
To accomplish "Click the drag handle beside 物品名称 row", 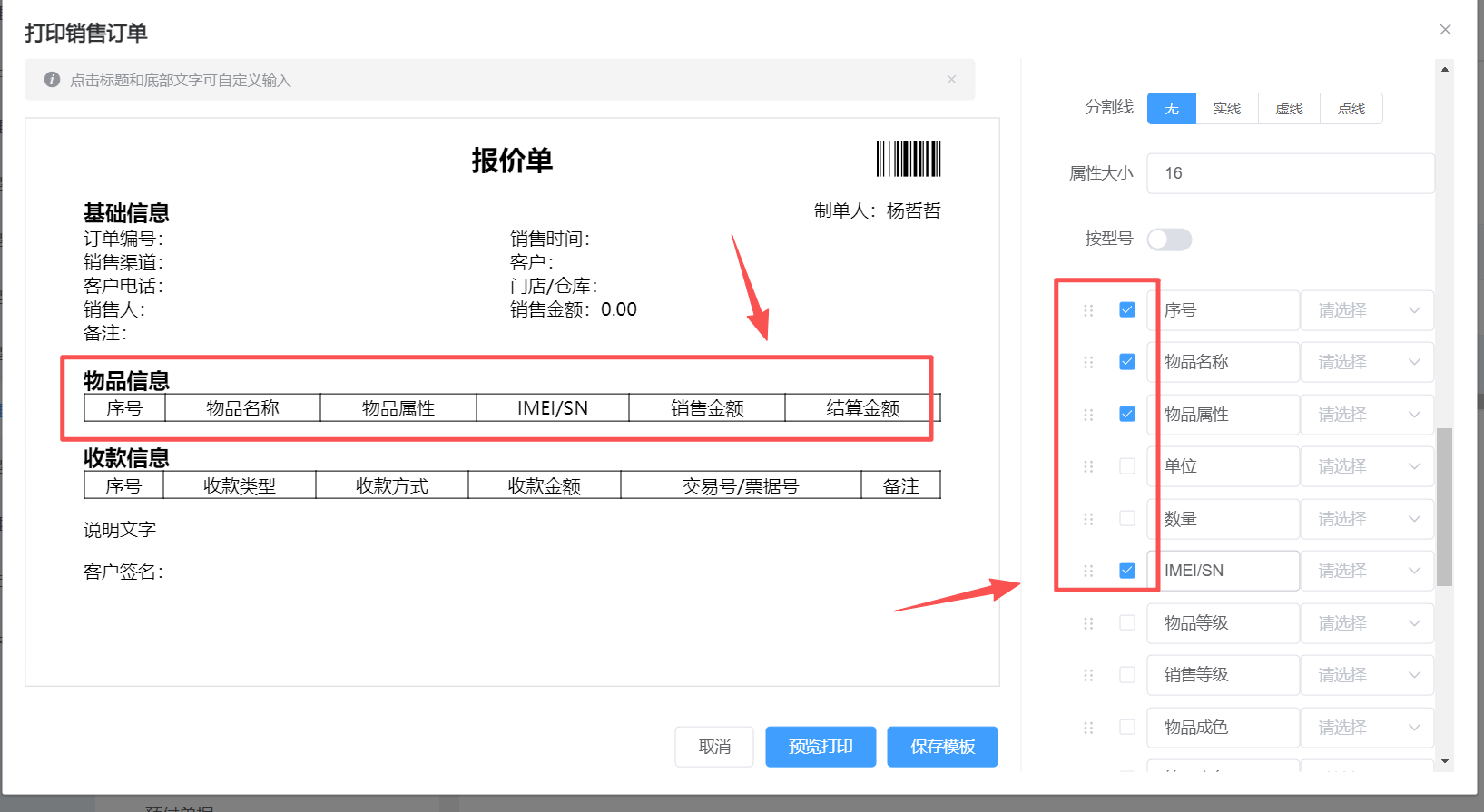I will pos(1088,362).
